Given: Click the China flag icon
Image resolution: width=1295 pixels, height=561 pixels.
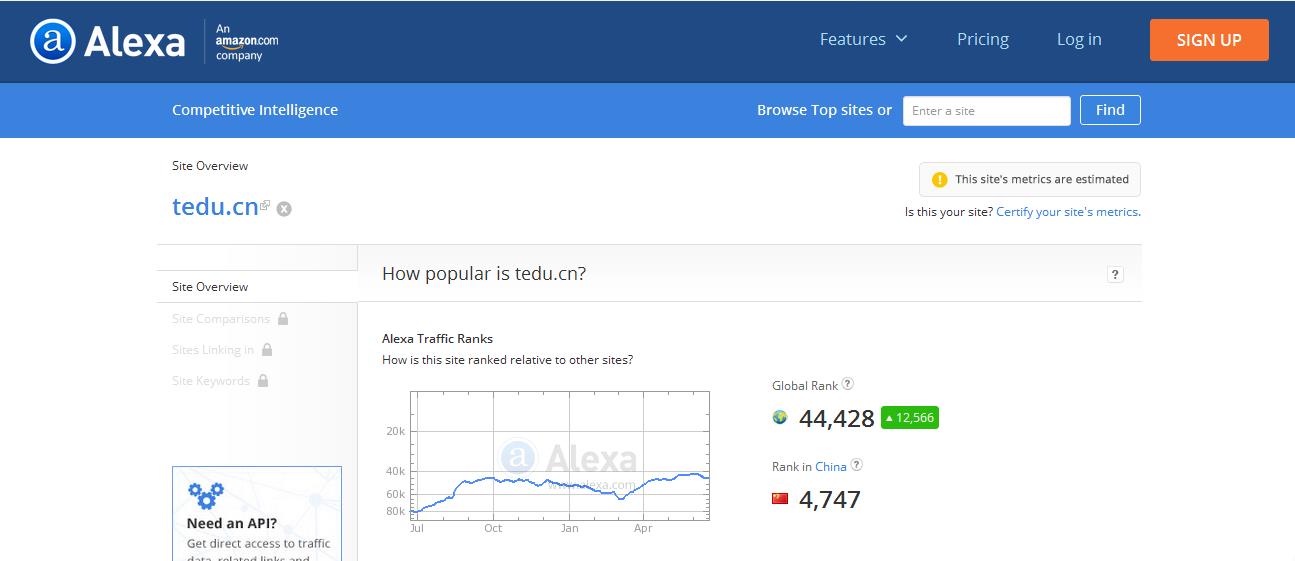Looking at the screenshot, I should coord(780,498).
